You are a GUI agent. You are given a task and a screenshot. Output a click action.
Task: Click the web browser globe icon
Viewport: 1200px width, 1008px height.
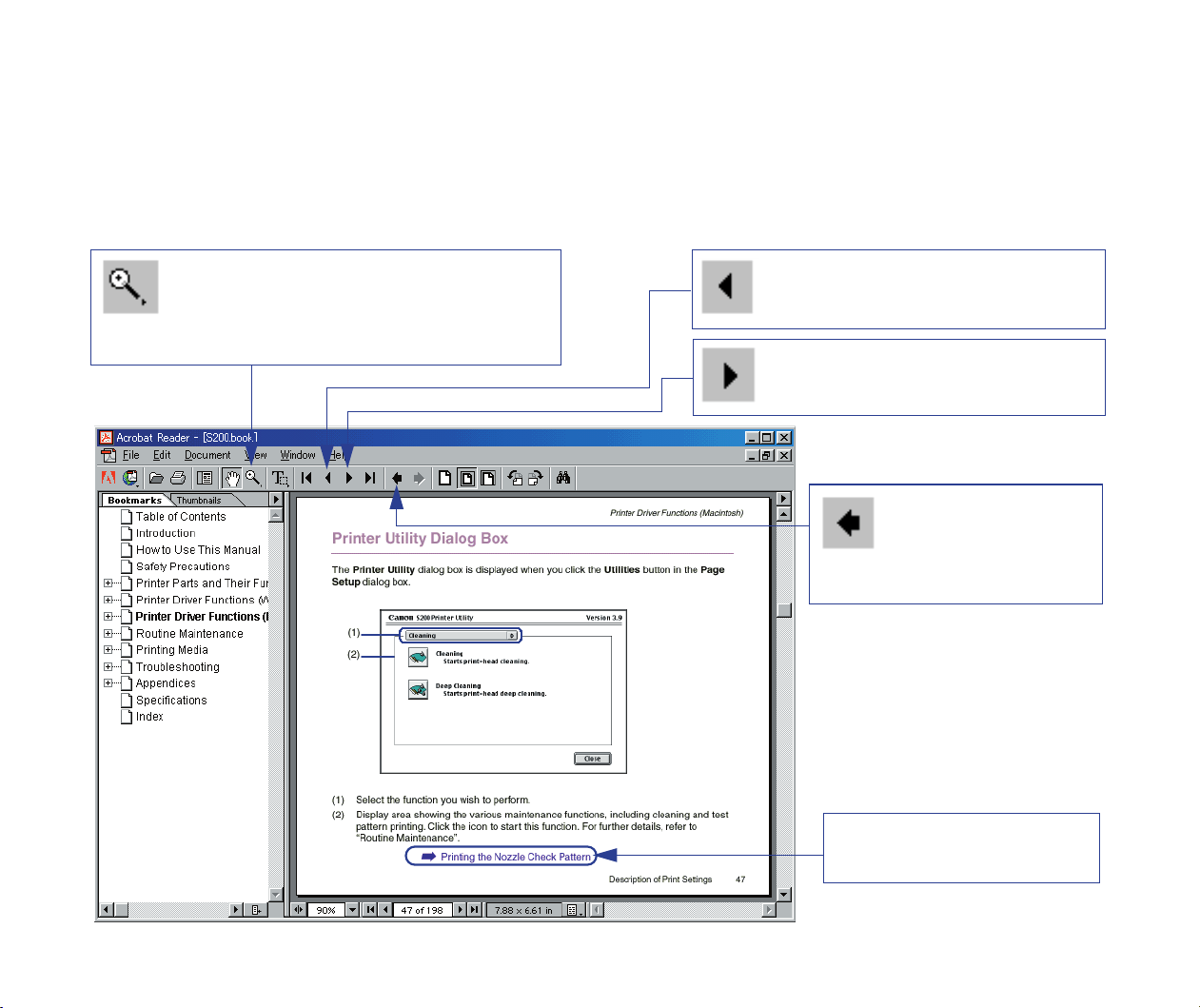(x=130, y=478)
